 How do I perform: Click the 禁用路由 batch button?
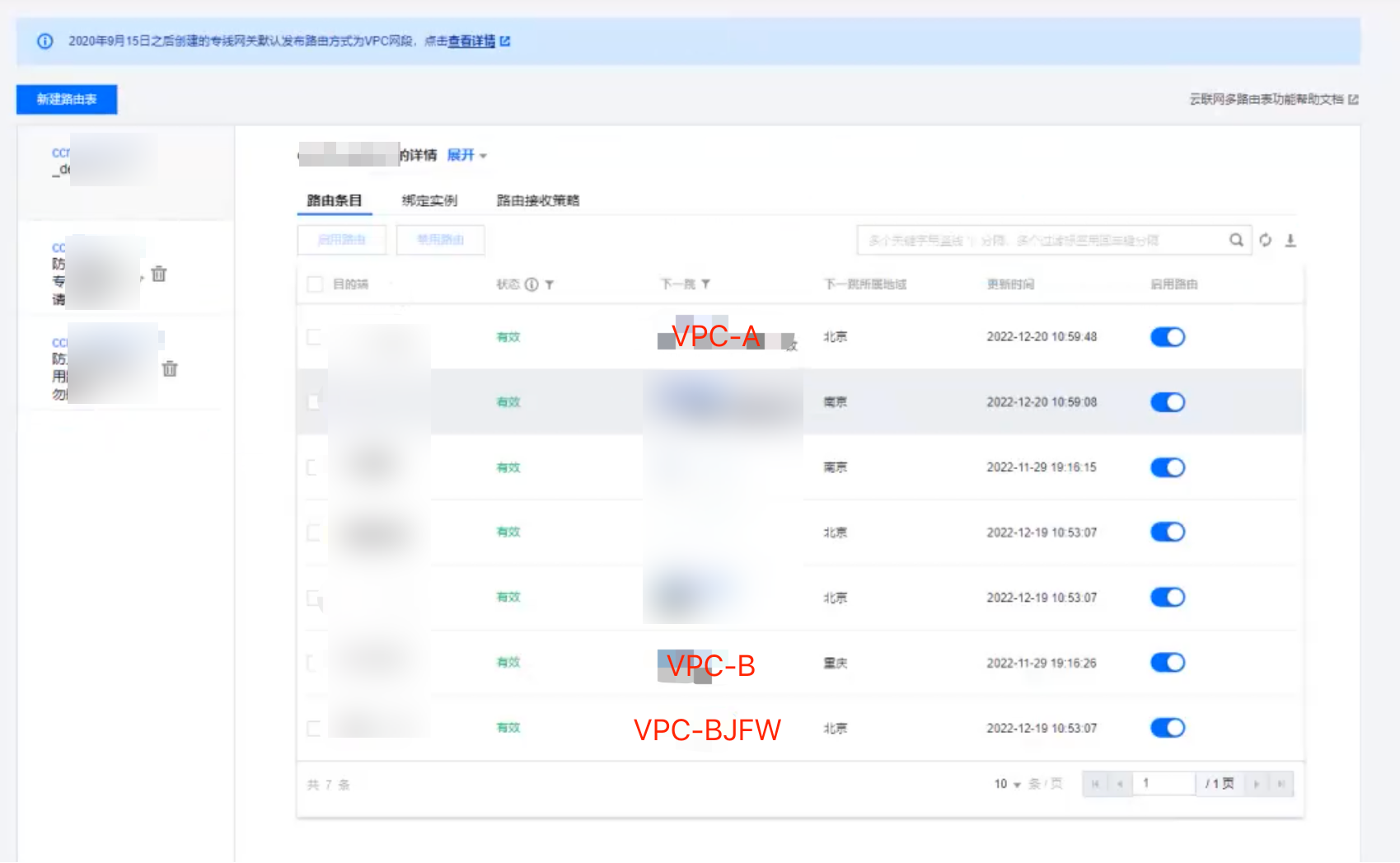(x=440, y=240)
